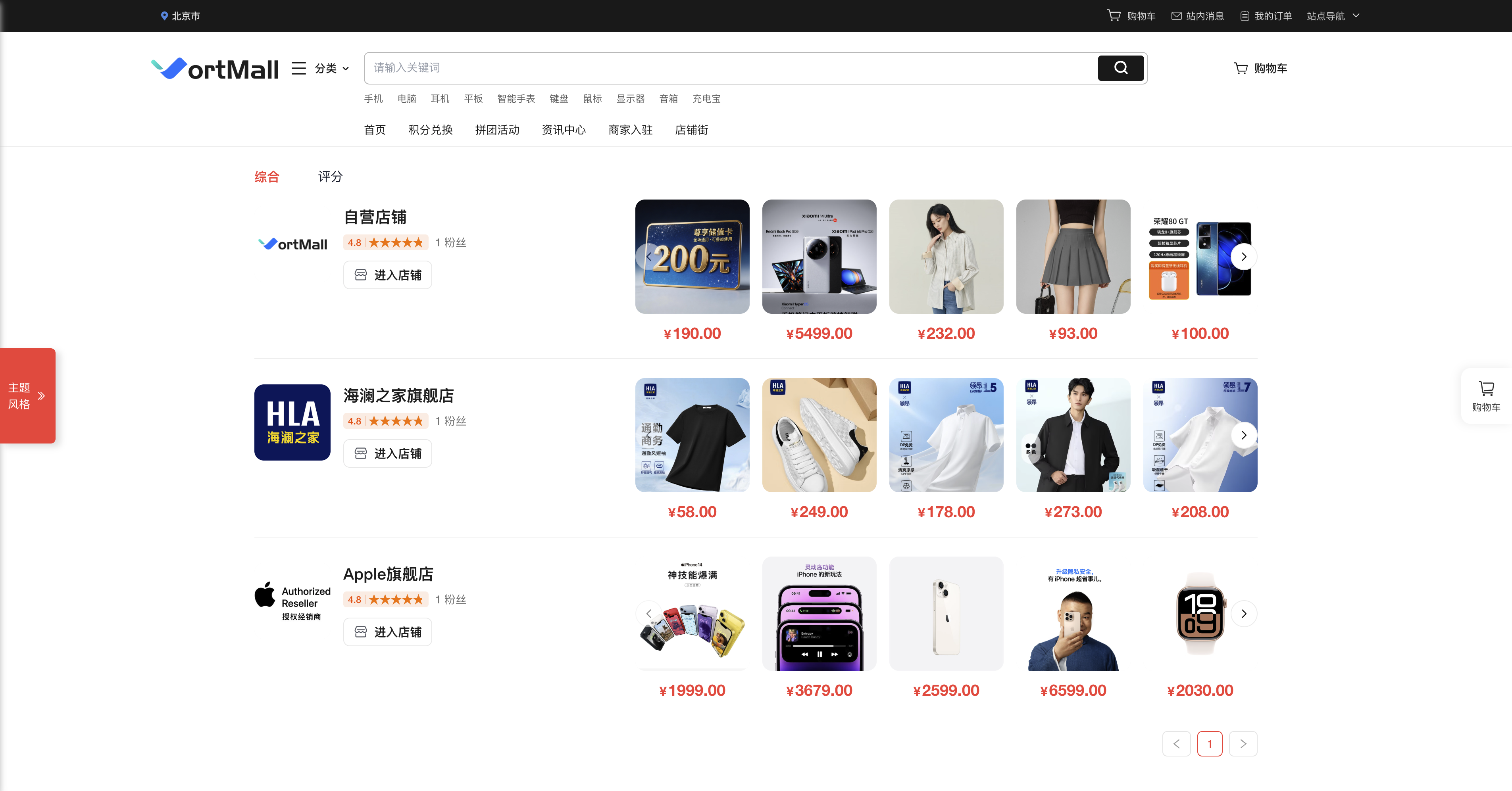
Task: Show previous products in 自营店铺 row
Action: (648, 256)
